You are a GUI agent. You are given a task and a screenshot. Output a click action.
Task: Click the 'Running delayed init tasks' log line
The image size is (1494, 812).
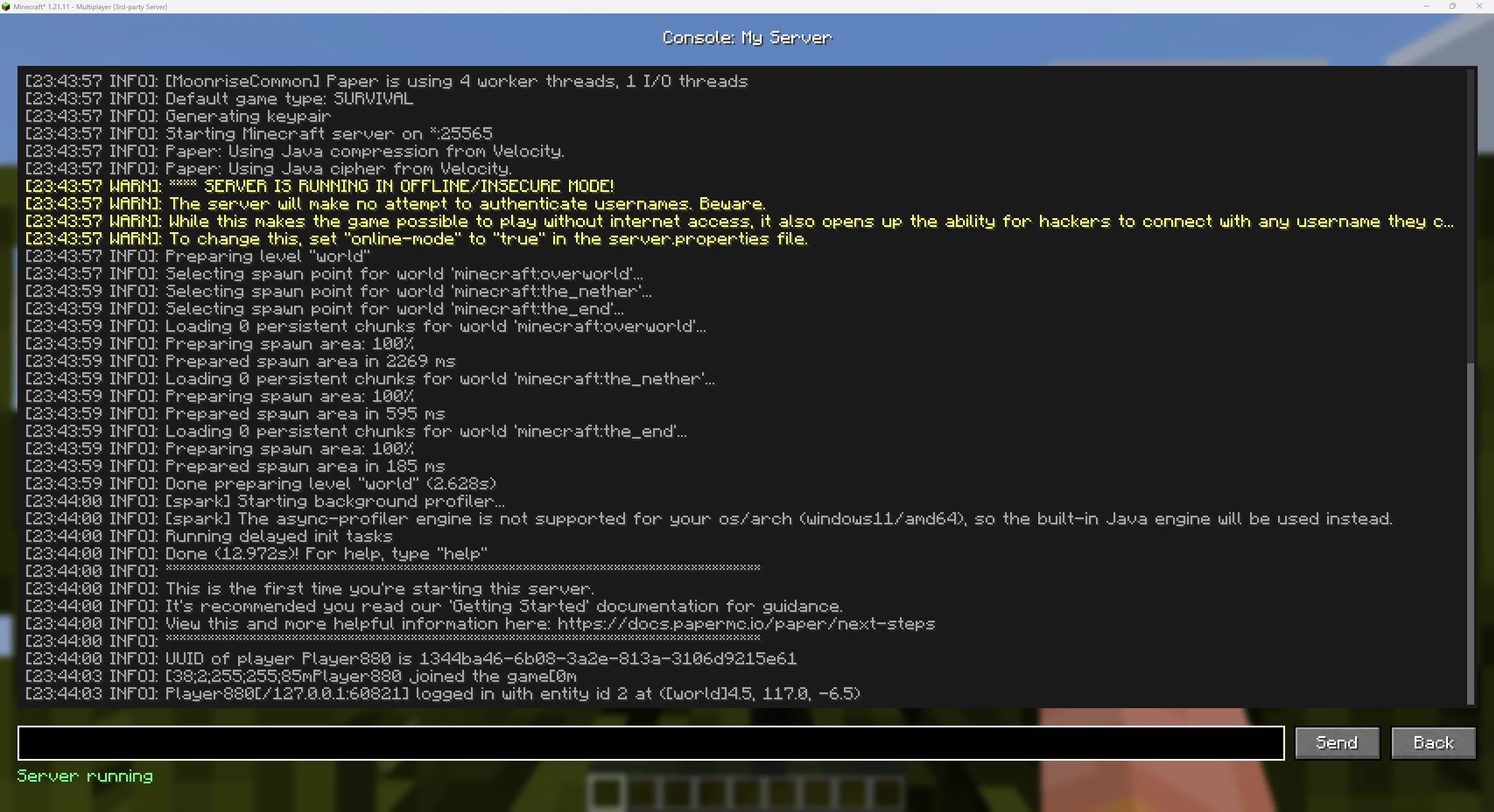(x=208, y=536)
